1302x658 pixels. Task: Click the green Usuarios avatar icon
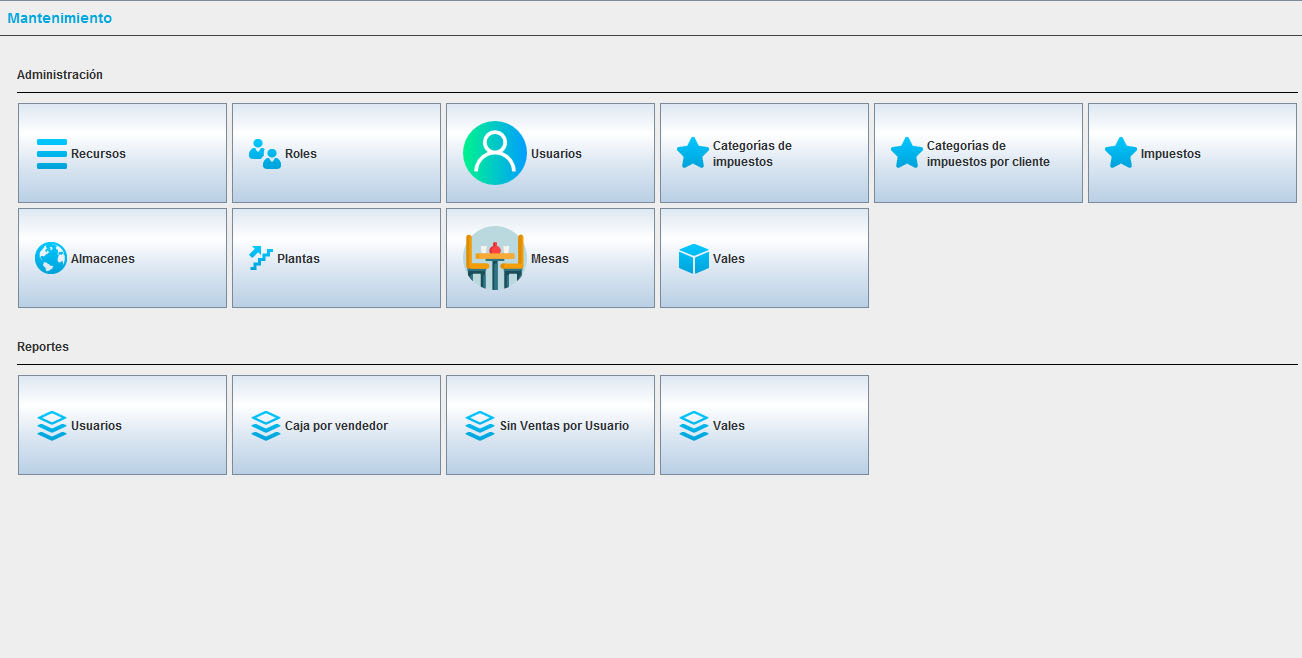494,153
